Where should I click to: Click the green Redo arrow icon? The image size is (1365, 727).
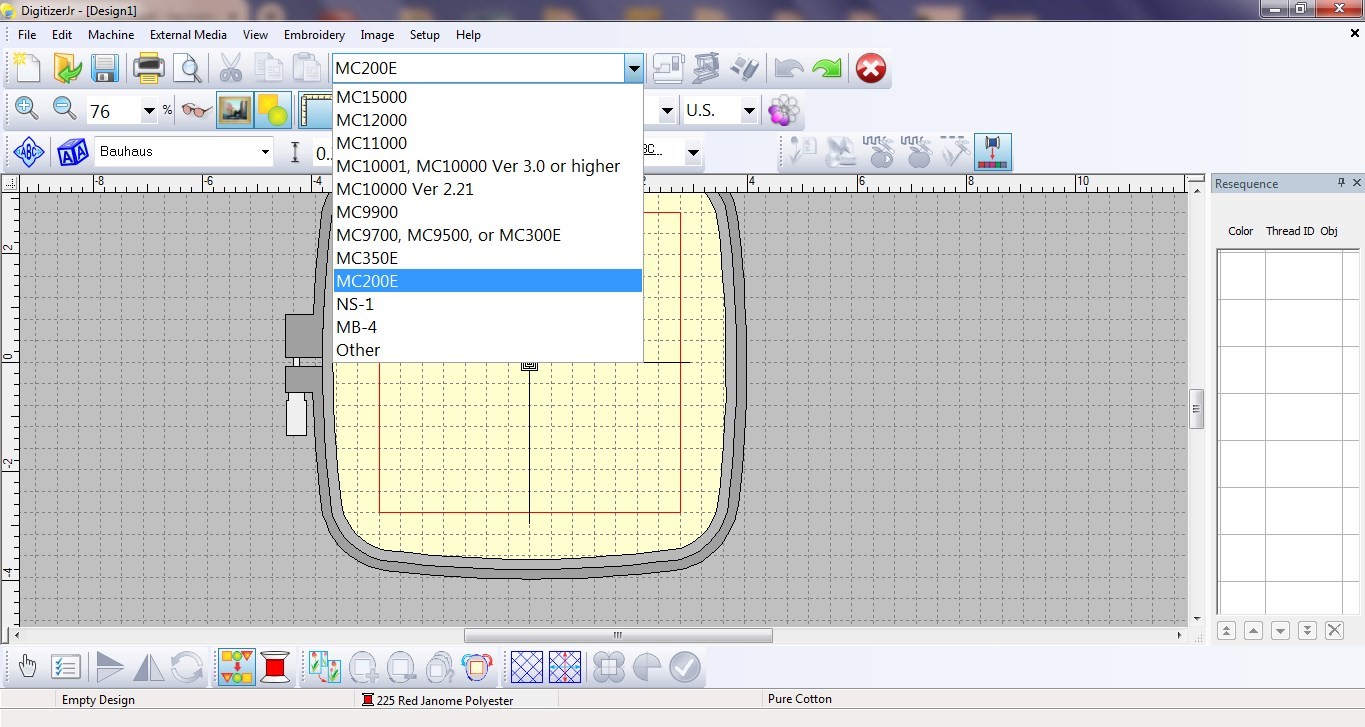pyautogui.click(x=827, y=68)
